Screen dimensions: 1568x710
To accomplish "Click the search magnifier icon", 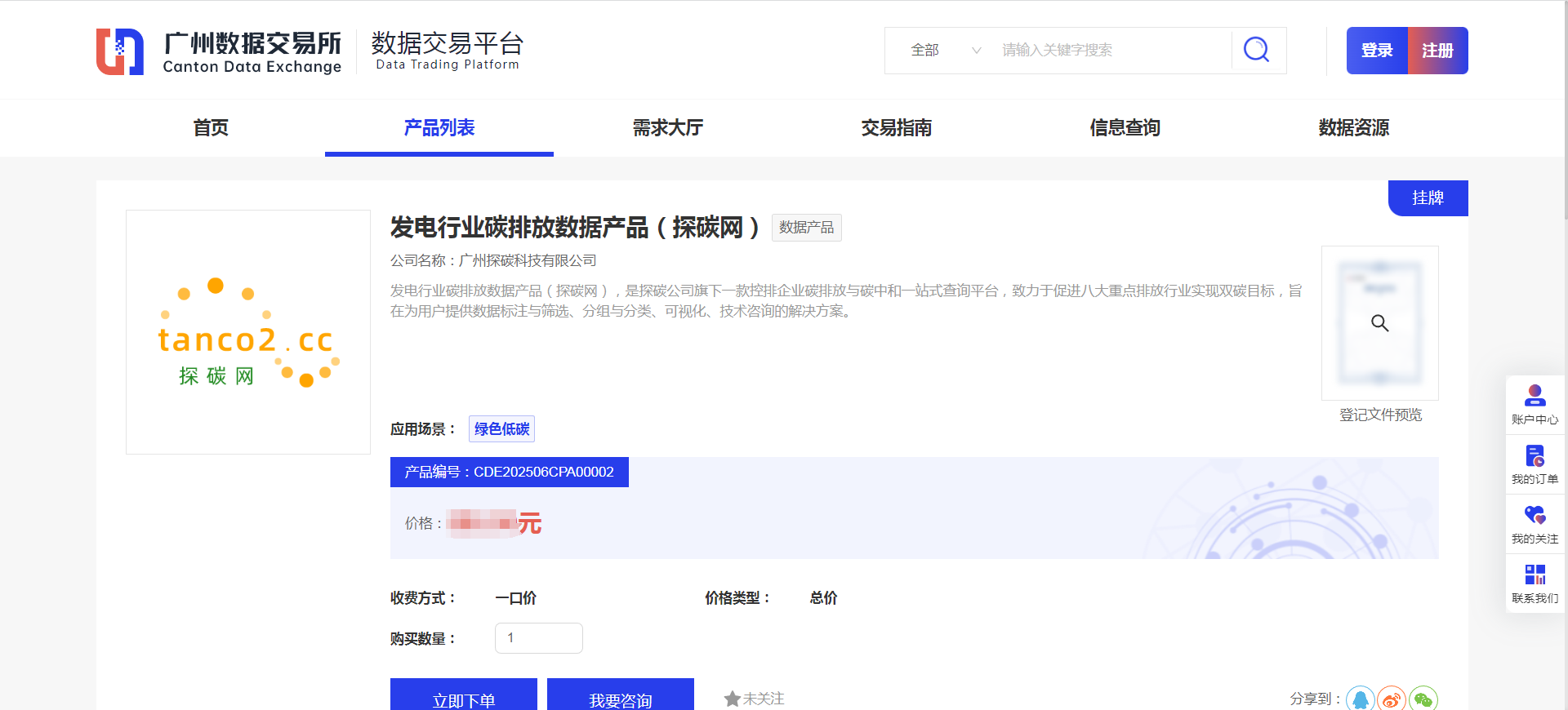I will click(x=1256, y=51).
